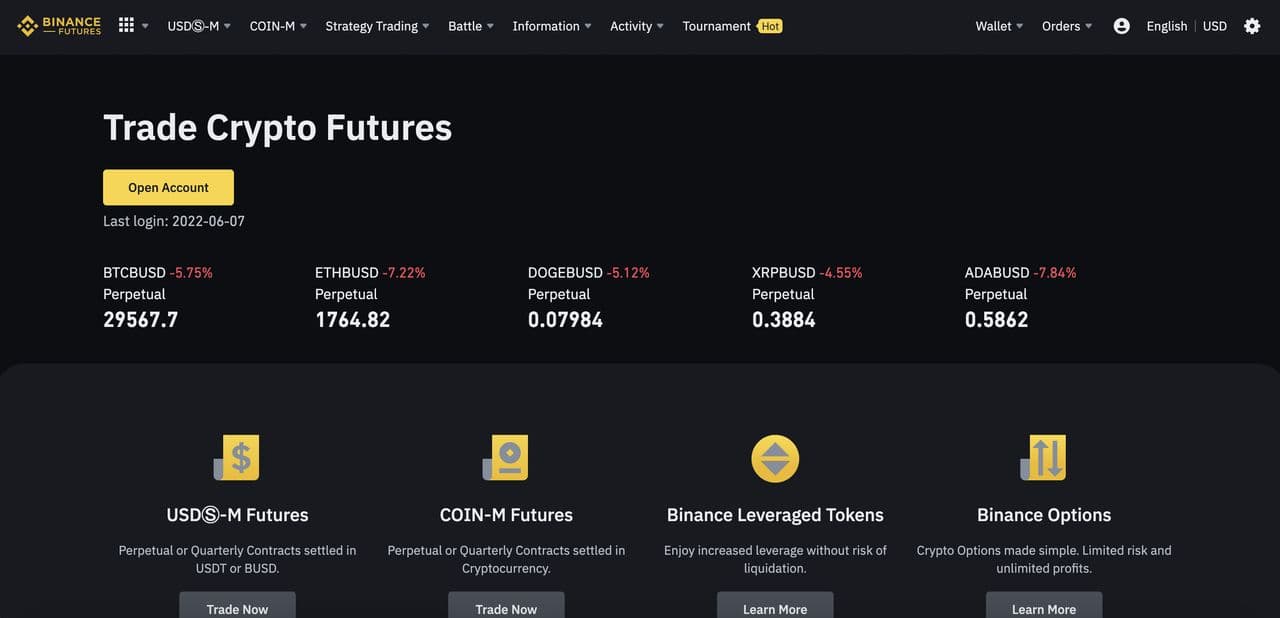1280x618 pixels.
Task: Switch language via English selector
Action: point(1166,26)
